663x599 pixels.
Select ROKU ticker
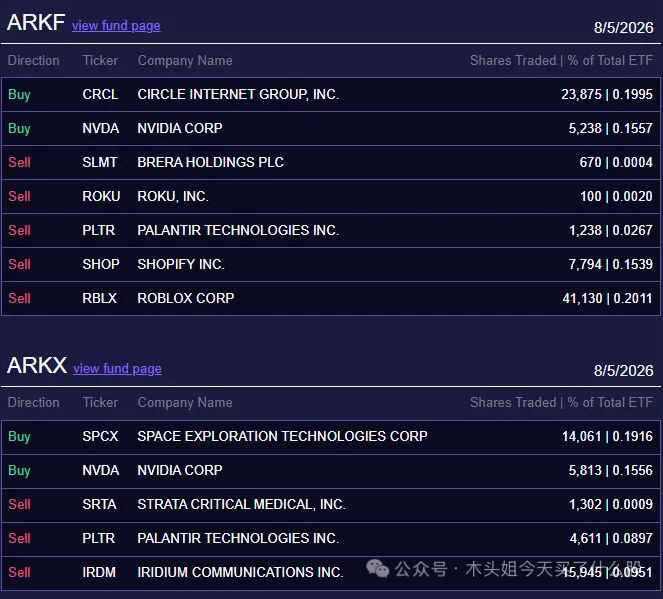pyautogui.click(x=101, y=196)
